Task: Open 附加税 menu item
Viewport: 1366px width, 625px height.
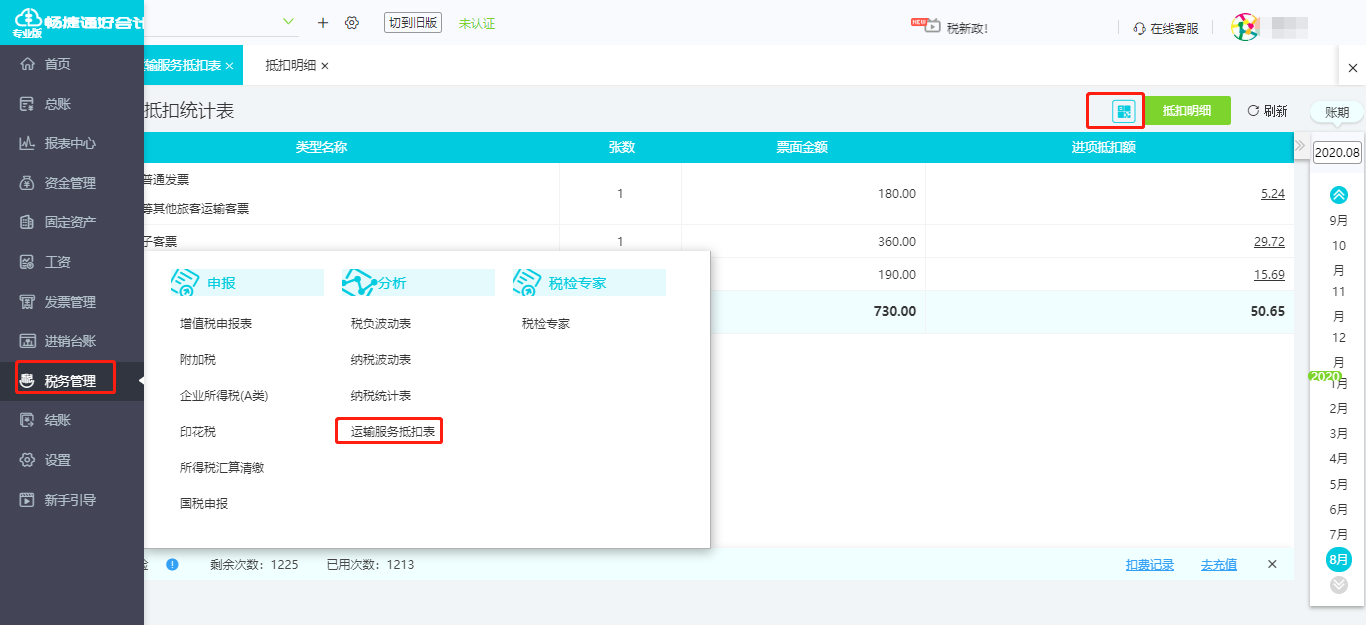Action: [198, 360]
